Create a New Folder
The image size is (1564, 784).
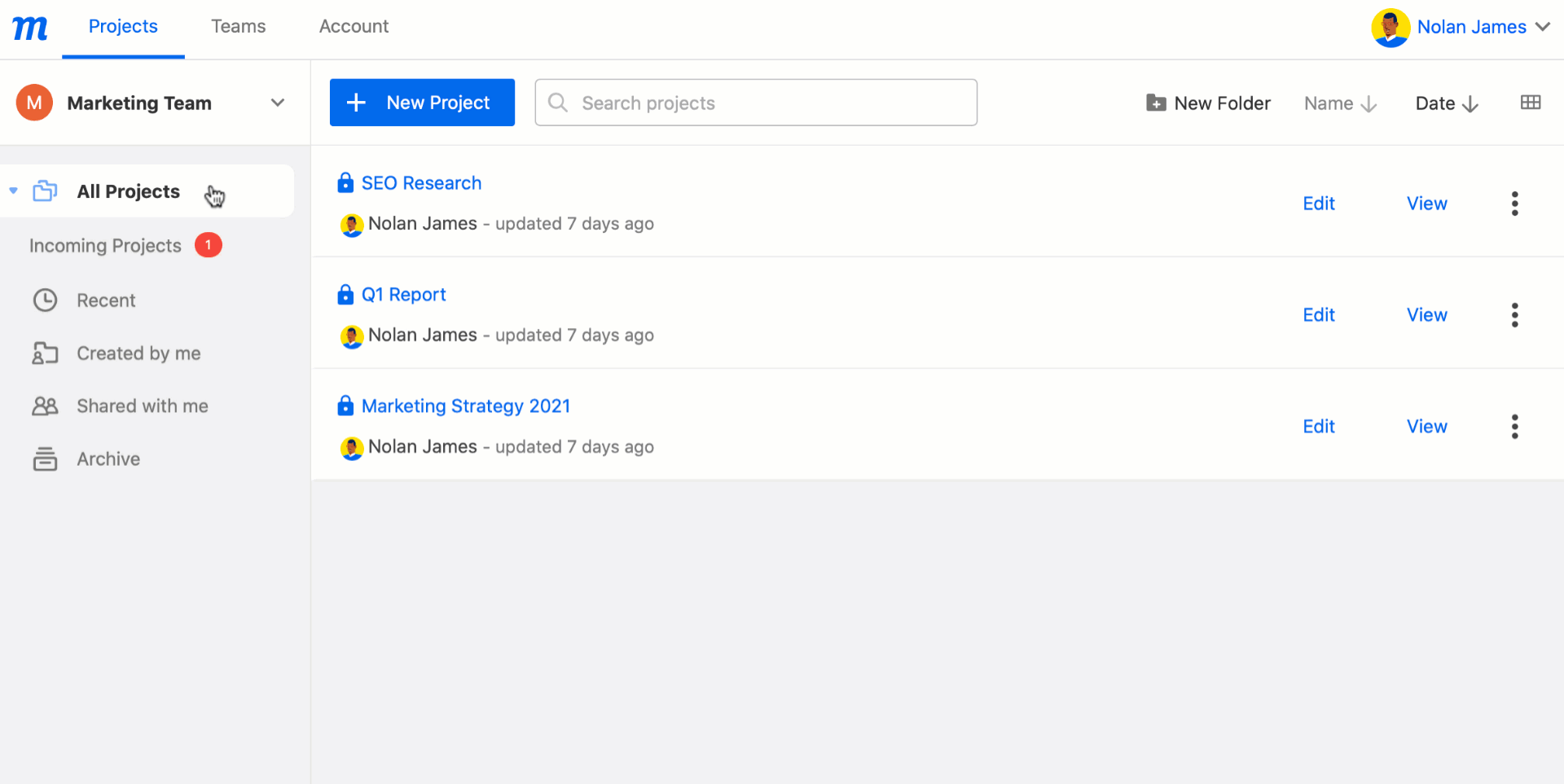[1208, 103]
